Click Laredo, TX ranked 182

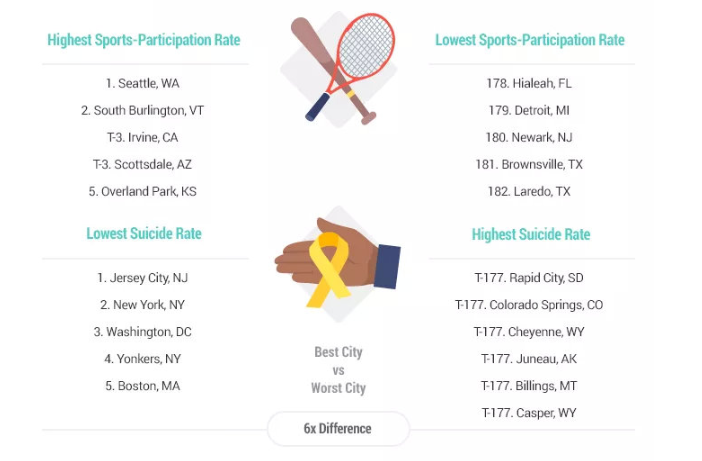coord(529,192)
